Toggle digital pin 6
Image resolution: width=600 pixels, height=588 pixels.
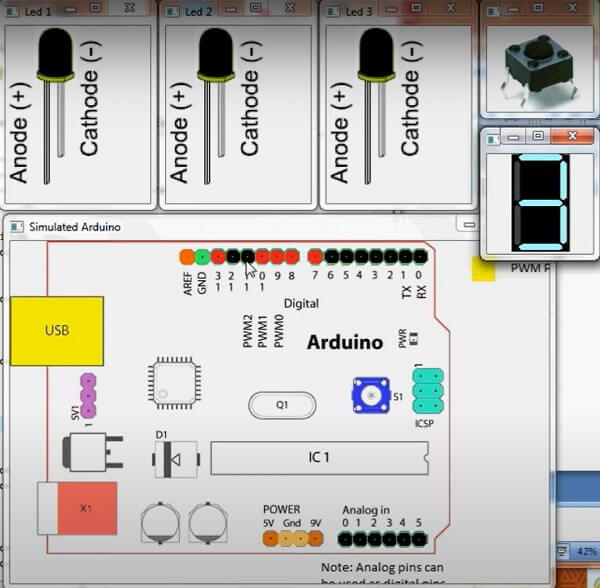(x=331, y=257)
